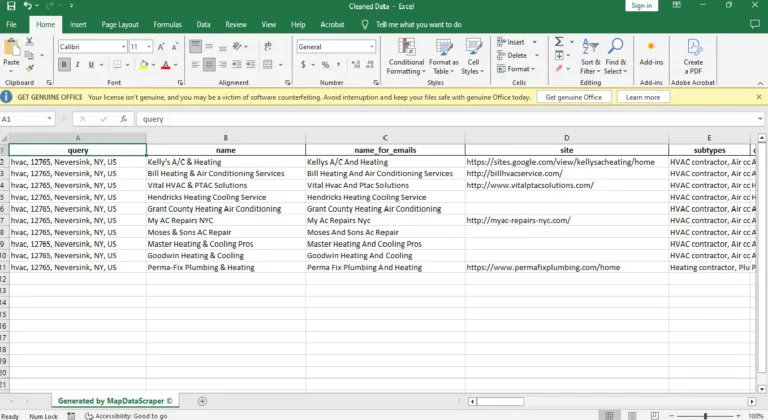768x420 pixels.
Task: Expand the Delete cells dropdown arrow
Action: click(537, 55)
